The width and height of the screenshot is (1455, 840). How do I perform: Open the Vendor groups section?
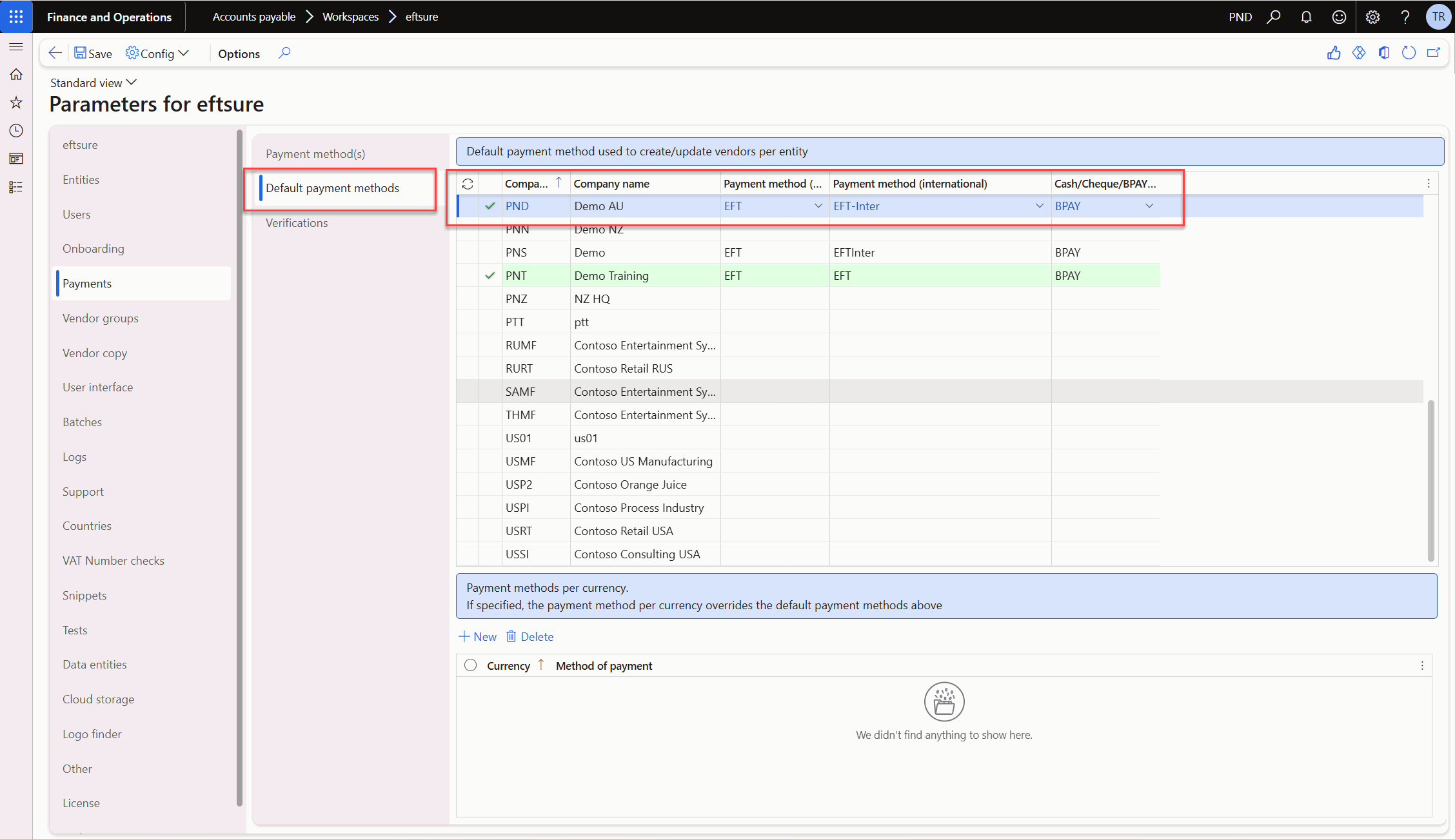point(101,318)
